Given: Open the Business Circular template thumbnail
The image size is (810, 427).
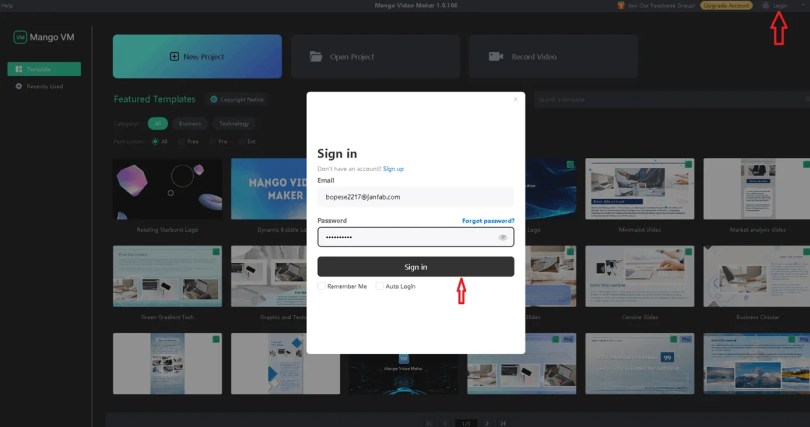Looking at the screenshot, I should (757, 276).
